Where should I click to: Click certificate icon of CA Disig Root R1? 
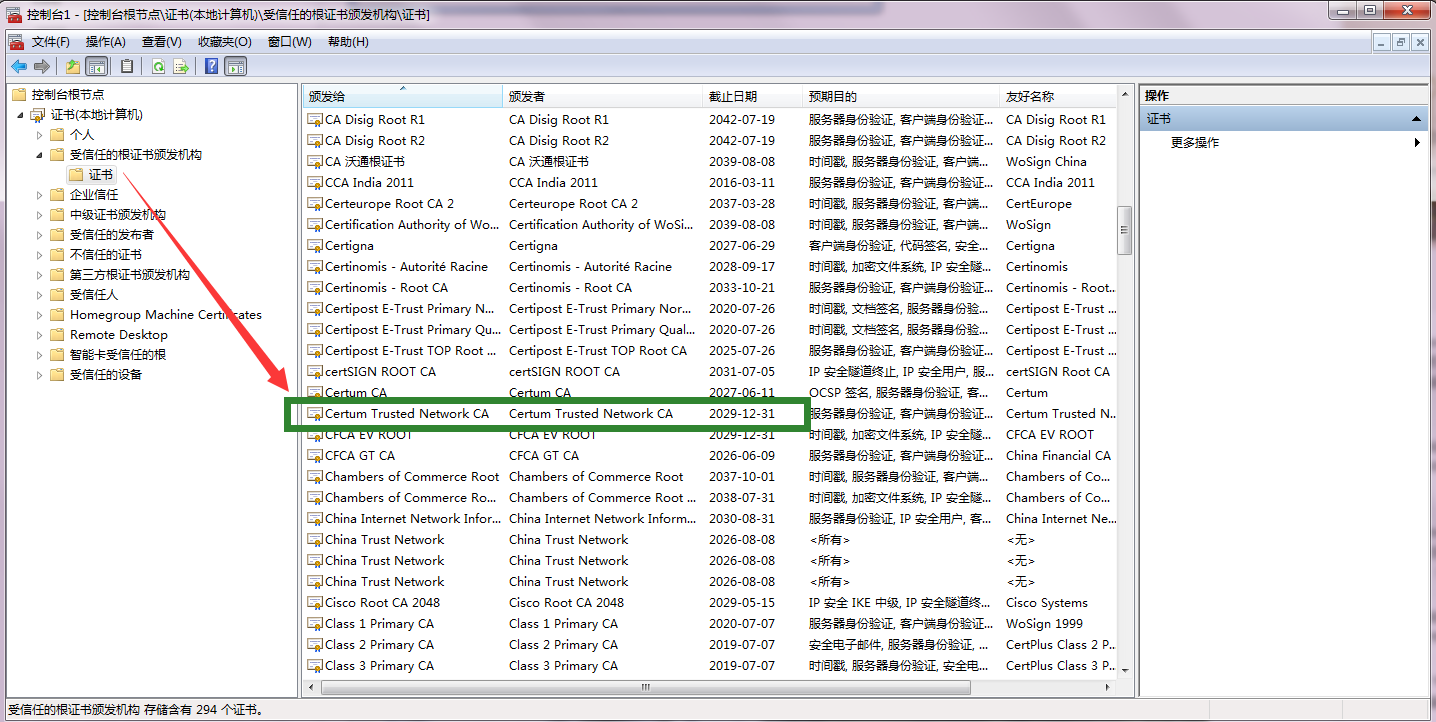pos(315,120)
